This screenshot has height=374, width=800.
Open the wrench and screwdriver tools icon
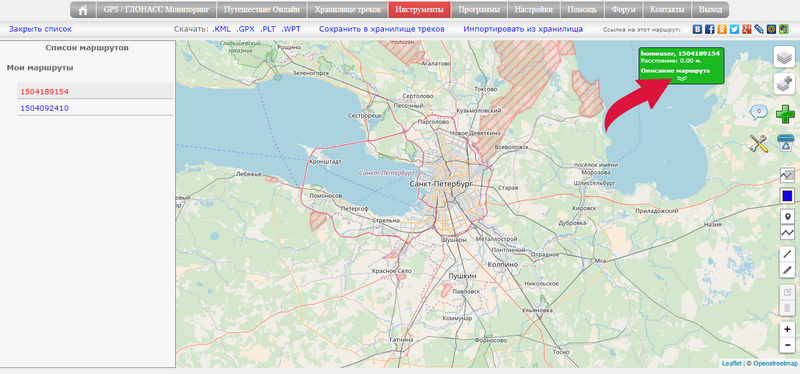click(x=758, y=143)
